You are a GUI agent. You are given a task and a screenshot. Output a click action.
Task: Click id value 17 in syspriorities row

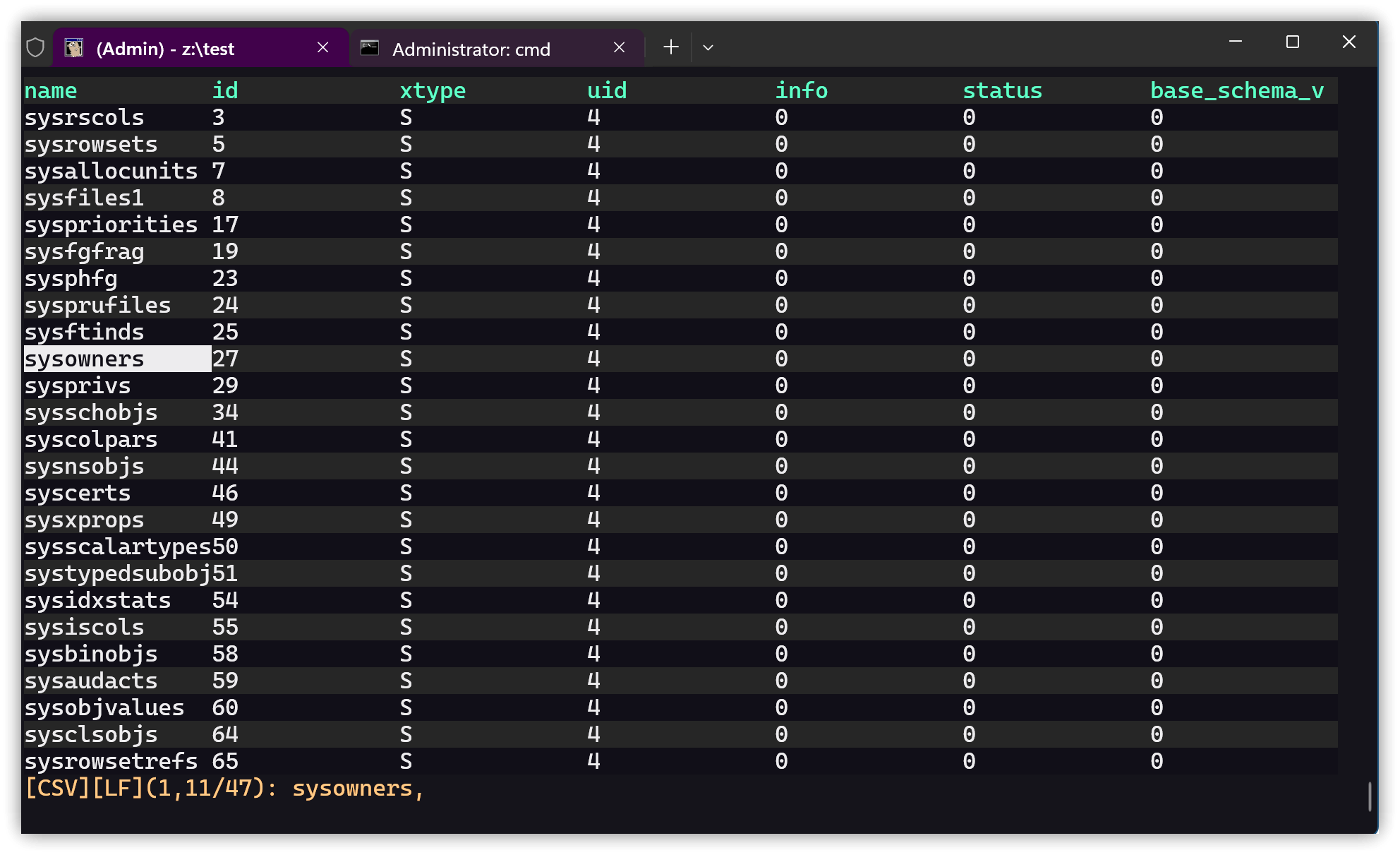pyautogui.click(x=225, y=225)
